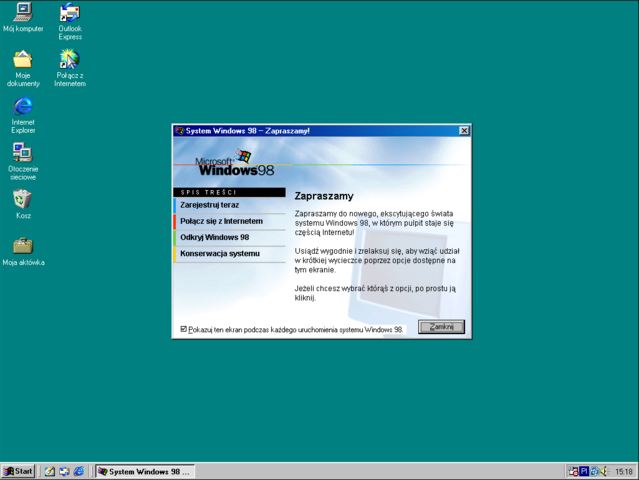Click the Zapraszamy heading text
This screenshot has width=639, height=480.
pos(324,196)
